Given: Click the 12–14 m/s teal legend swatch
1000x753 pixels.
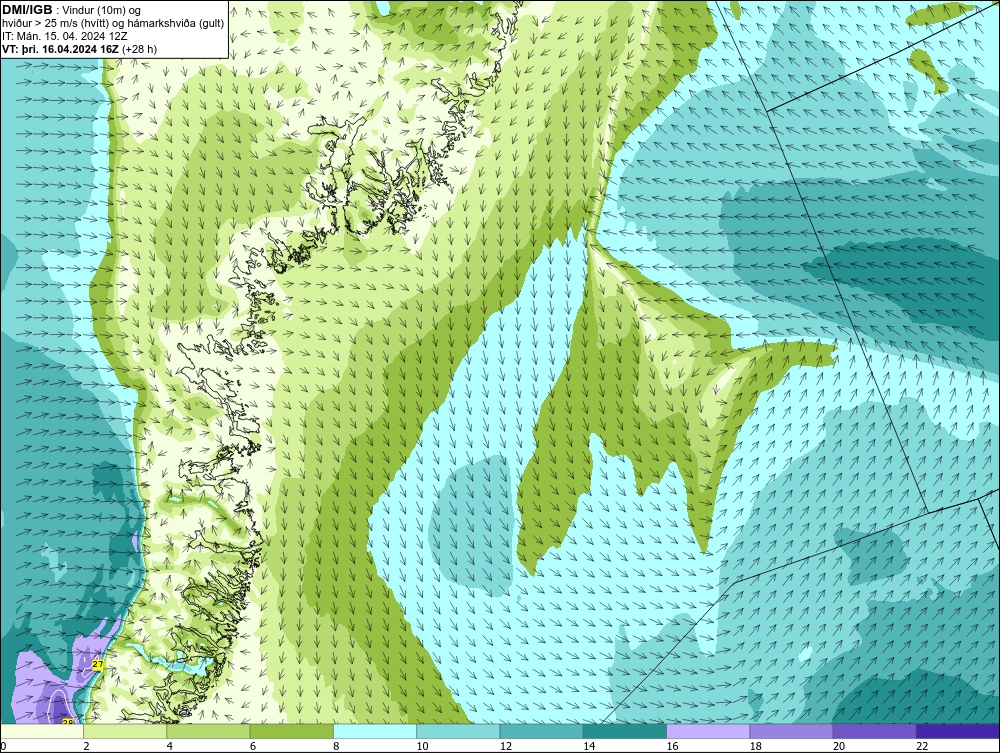Looking at the screenshot, I should (x=541, y=731).
